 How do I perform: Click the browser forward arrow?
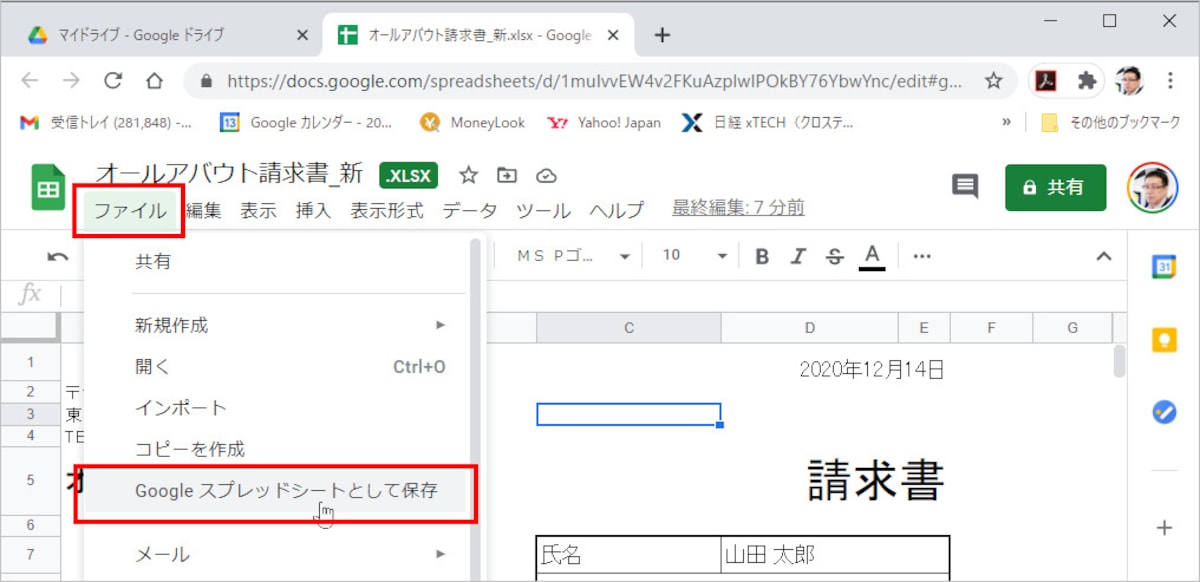point(71,81)
